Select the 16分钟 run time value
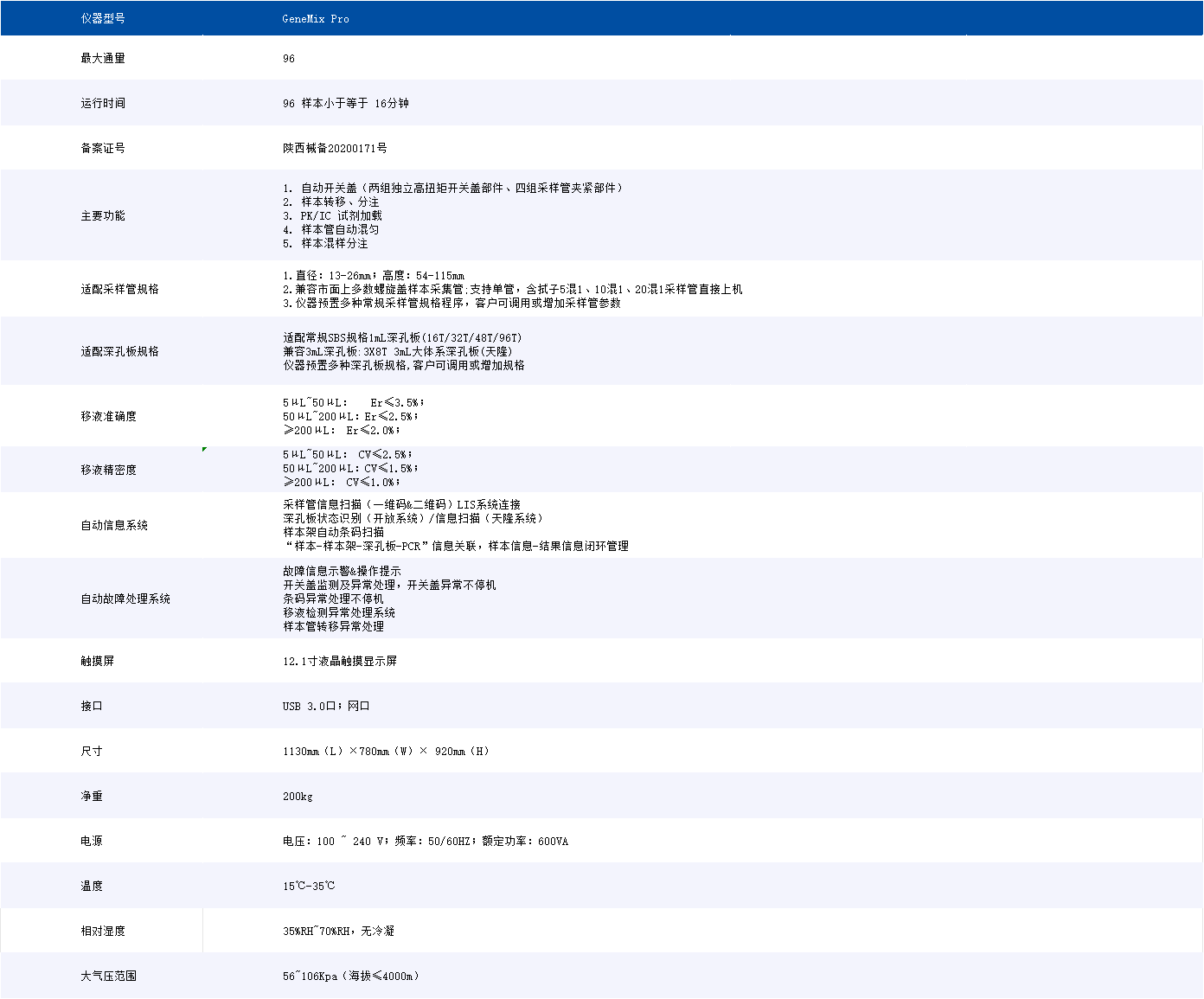 [x=391, y=103]
